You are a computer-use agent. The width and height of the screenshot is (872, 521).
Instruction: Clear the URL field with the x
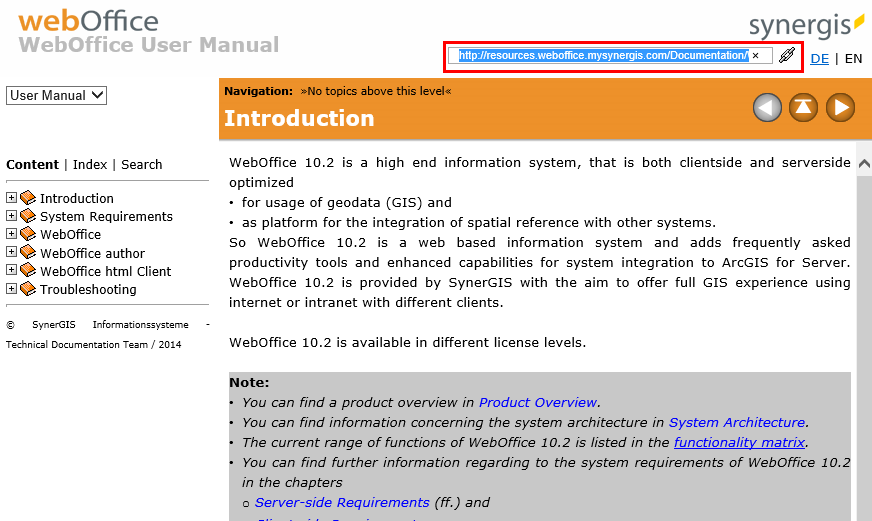tap(755, 56)
